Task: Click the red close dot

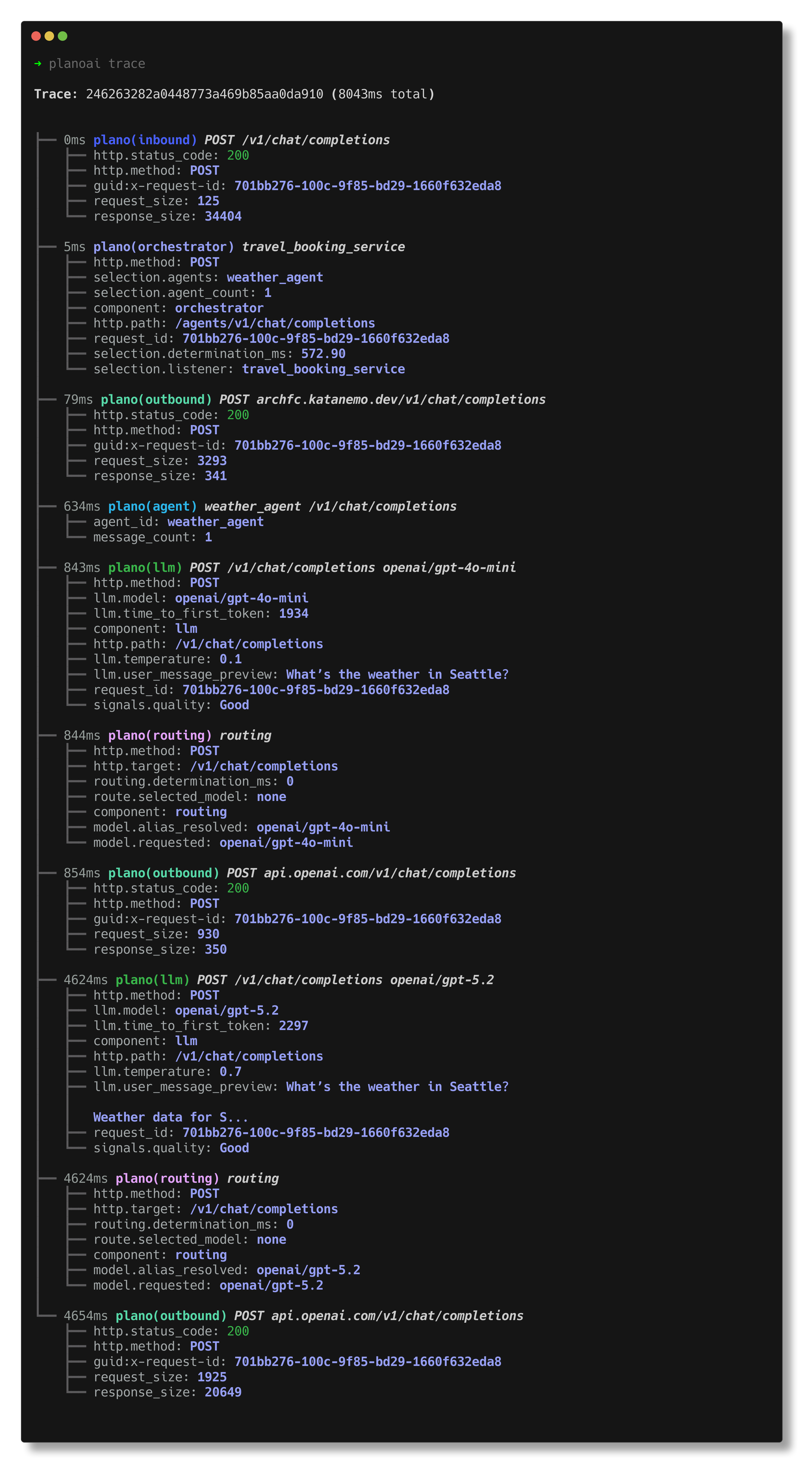Action: click(x=36, y=36)
